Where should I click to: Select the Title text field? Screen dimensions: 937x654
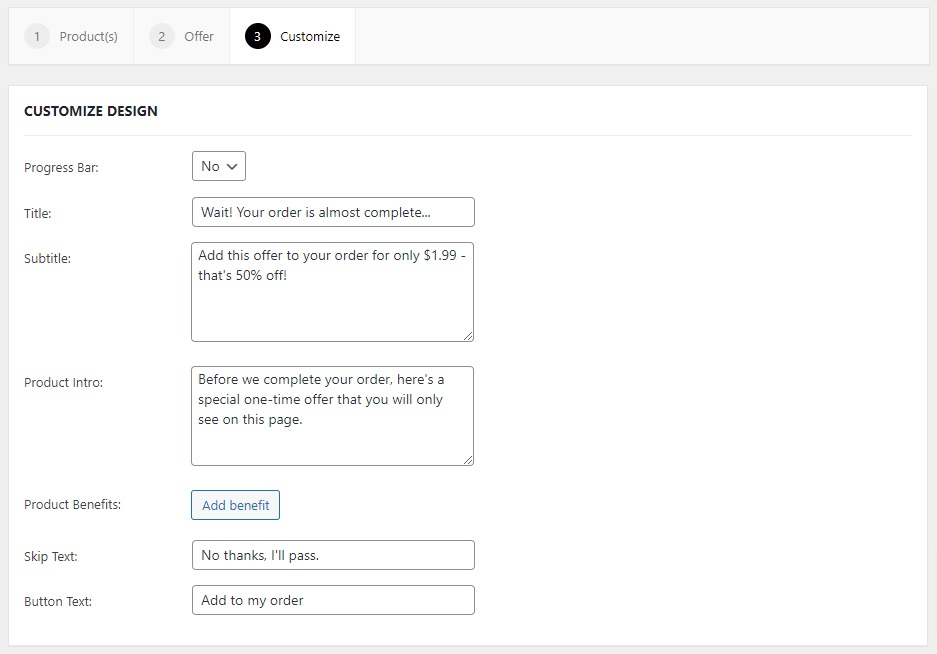point(332,212)
